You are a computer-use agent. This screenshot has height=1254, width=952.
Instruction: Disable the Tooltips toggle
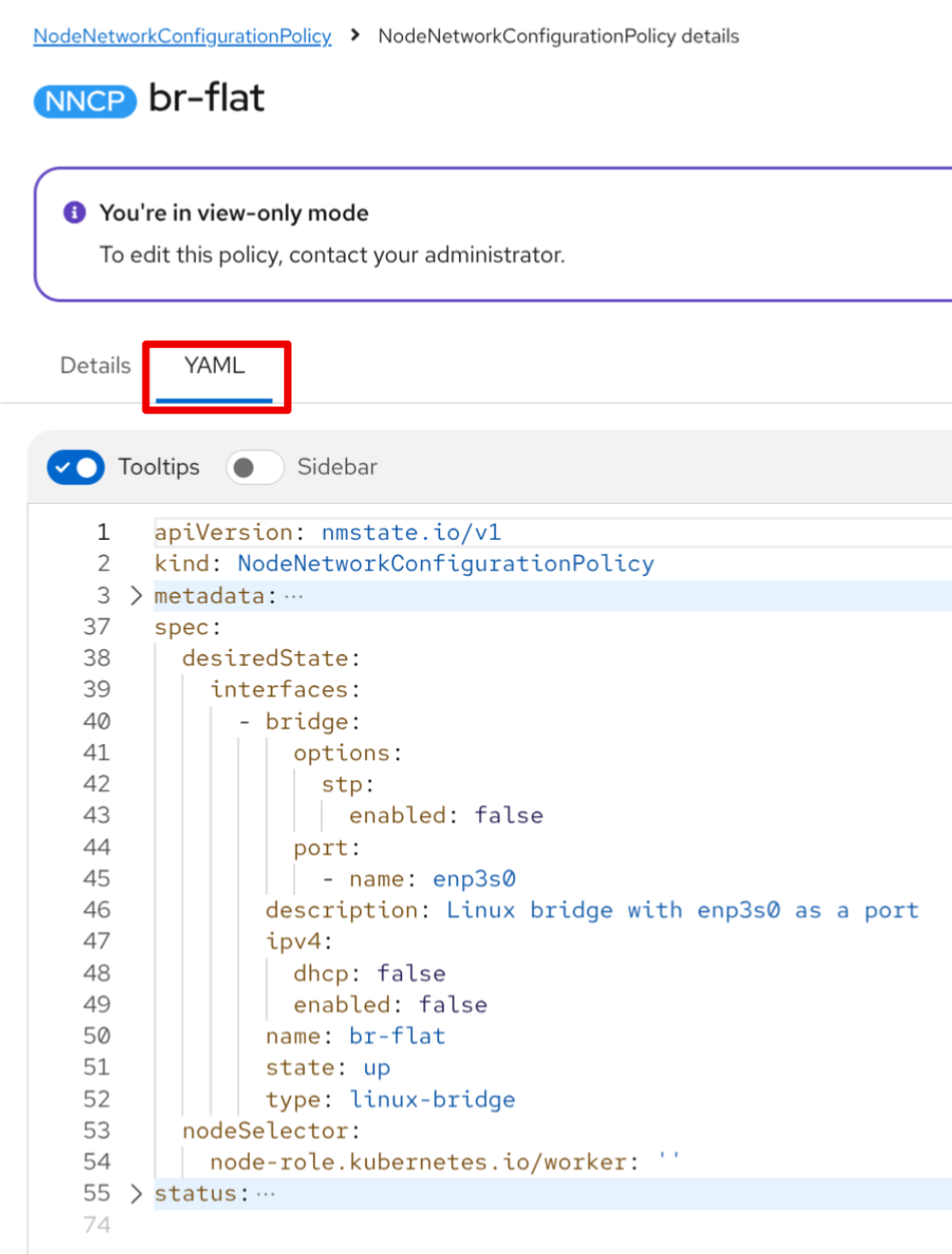click(x=76, y=467)
